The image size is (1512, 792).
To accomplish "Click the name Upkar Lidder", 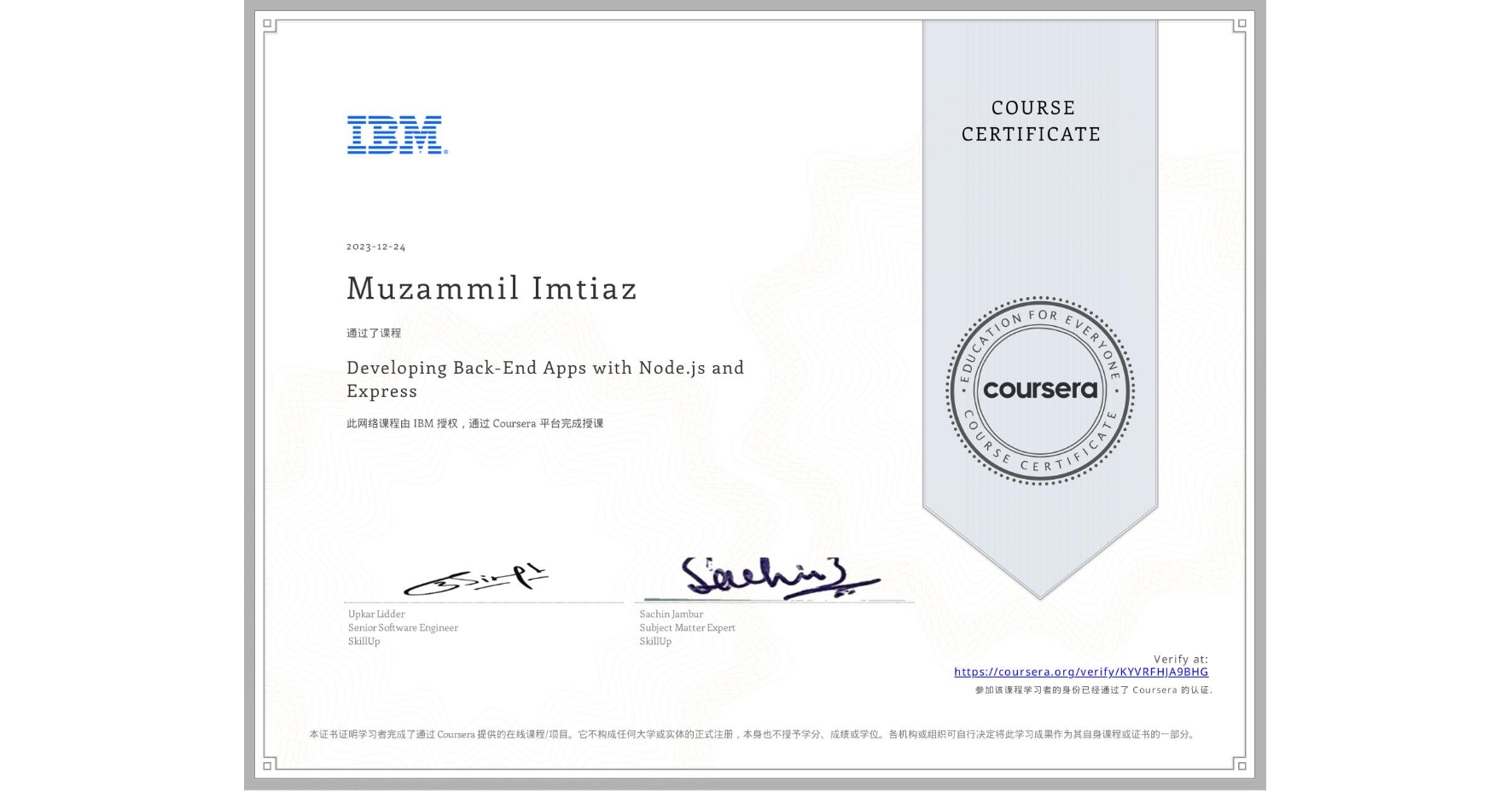I will pyautogui.click(x=376, y=614).
